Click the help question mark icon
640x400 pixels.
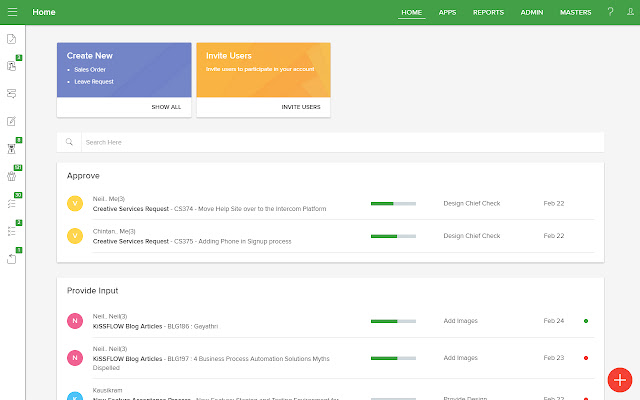[x=610, y=12]
